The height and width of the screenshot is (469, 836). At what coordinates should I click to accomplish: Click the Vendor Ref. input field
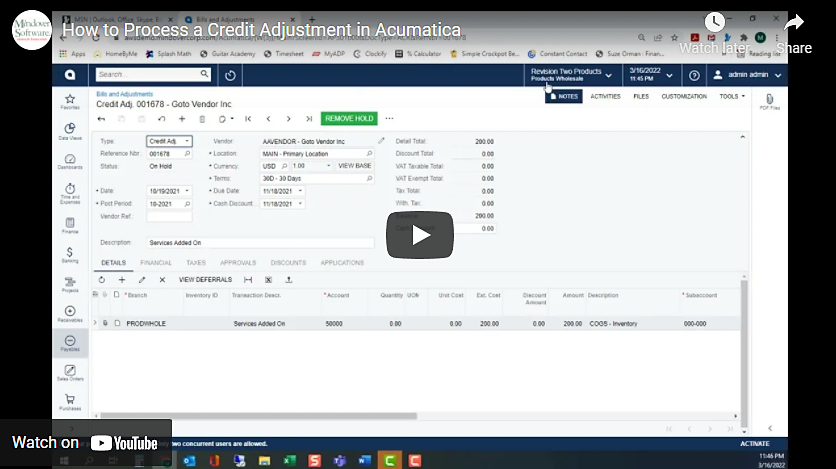[169, 216]
